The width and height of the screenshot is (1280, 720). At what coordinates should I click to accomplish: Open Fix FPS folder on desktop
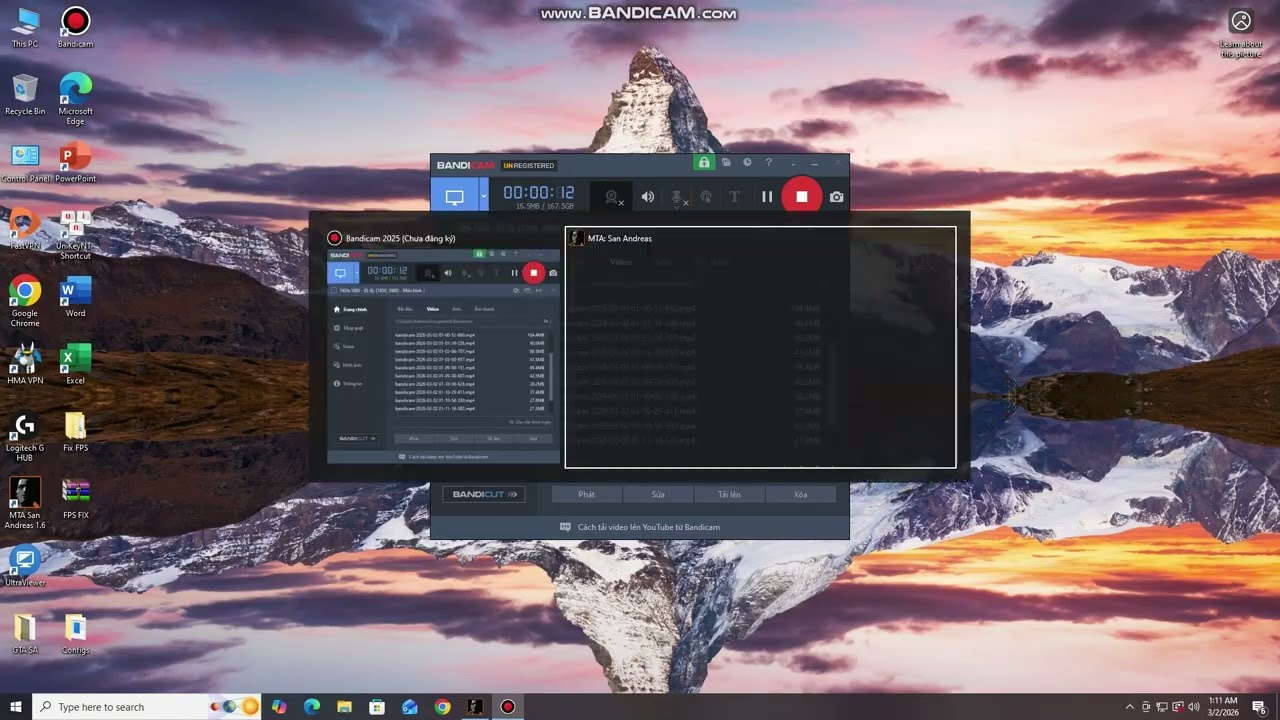pos(75,432)
